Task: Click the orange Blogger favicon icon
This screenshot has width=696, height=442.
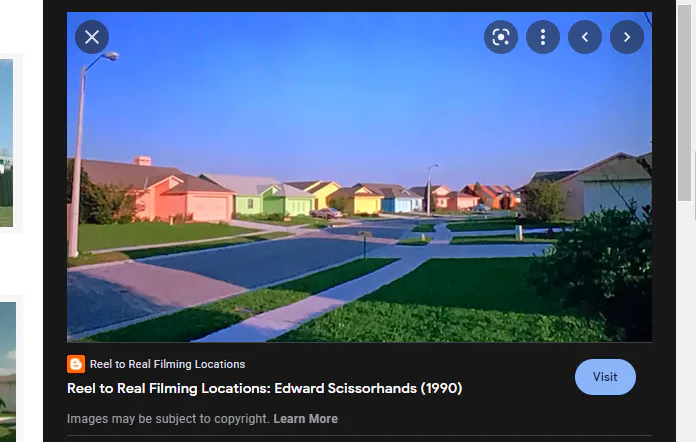Action: click(x=76, y=364)
